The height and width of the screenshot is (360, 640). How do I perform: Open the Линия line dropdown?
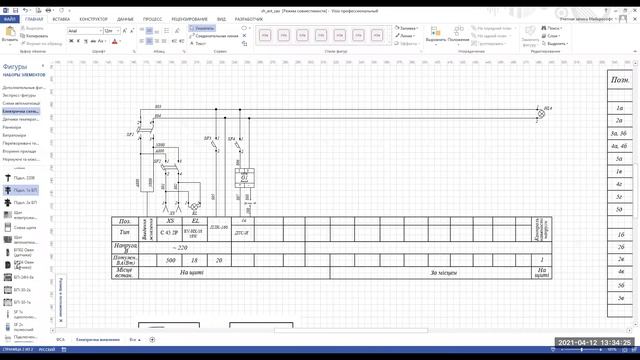pyautogui.click(x=405, y=36)
